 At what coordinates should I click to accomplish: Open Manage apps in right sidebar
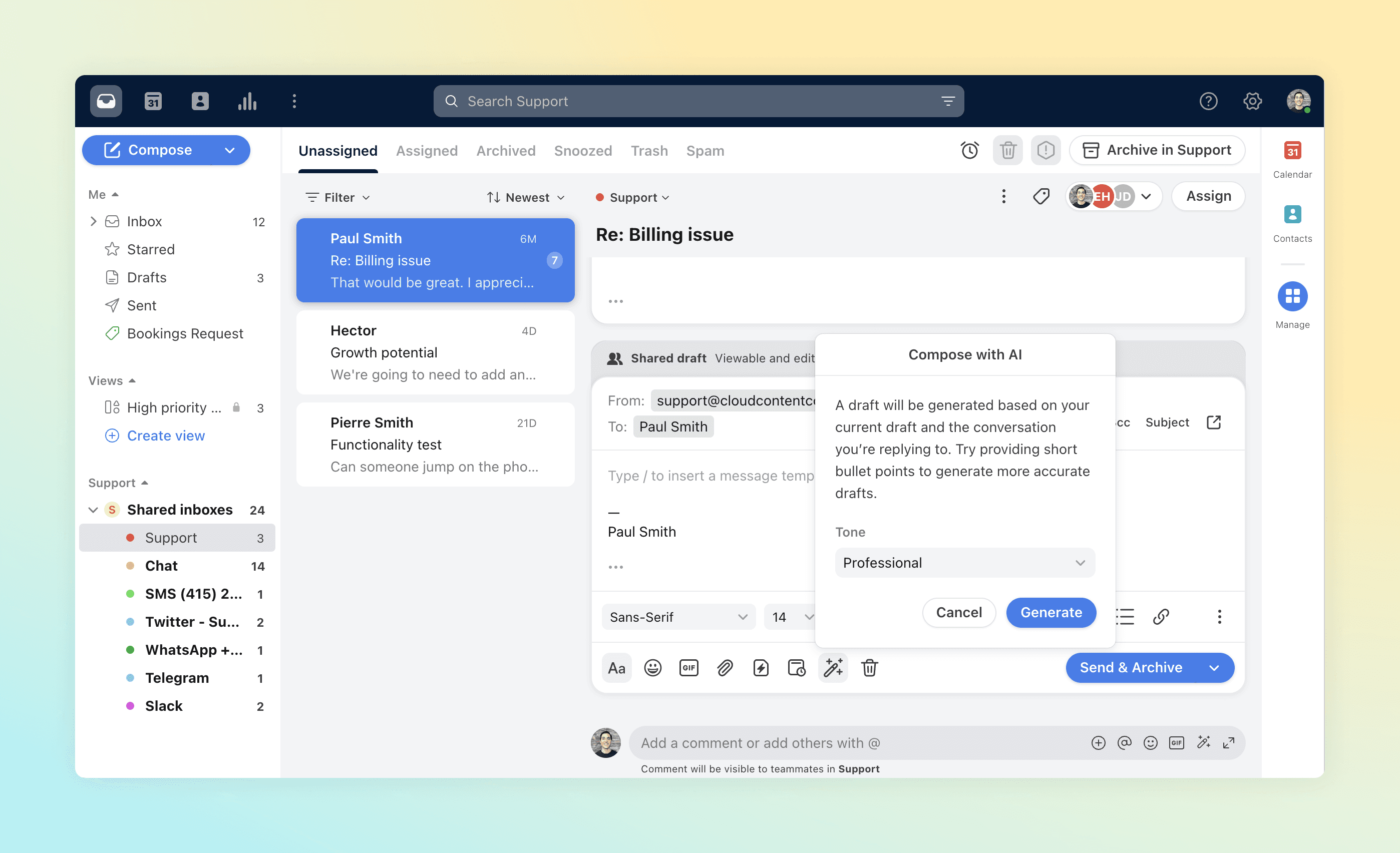pos(1293,305)
